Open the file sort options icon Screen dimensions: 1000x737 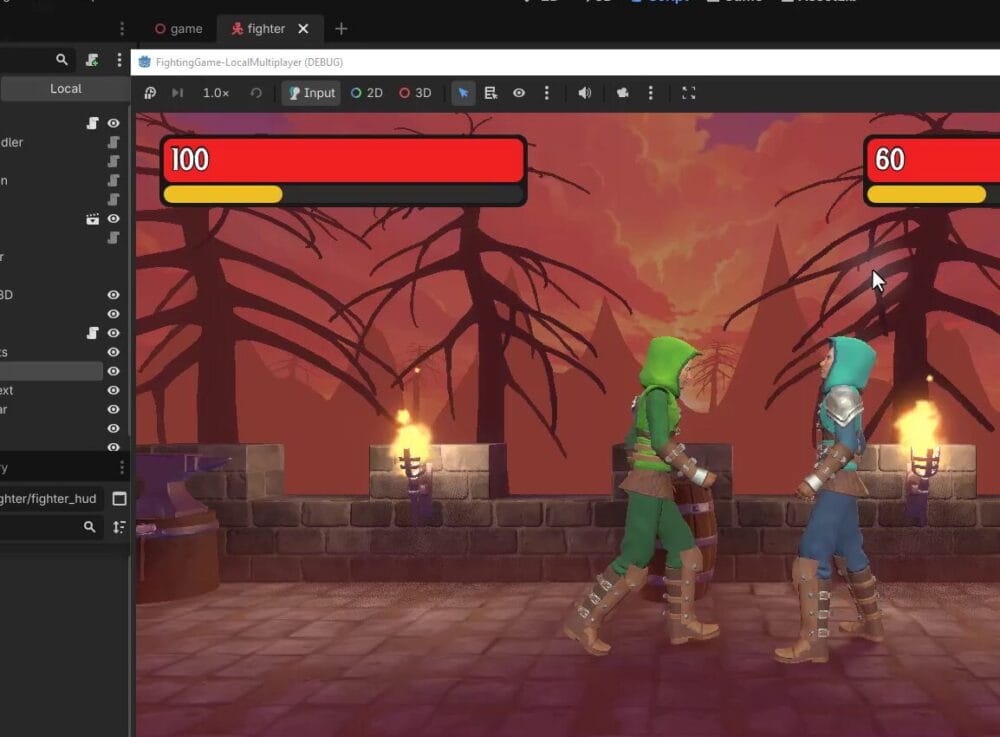click(x=119, y=527)
